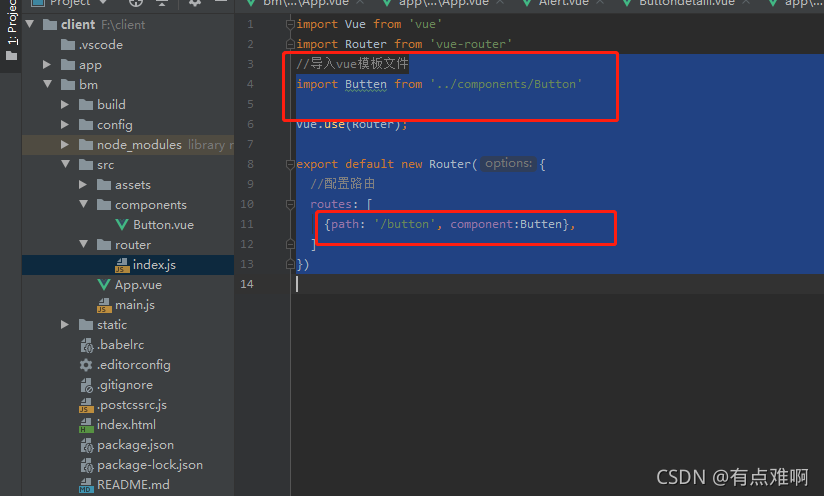Click the 'vue-router' string on line 2

tap(471, 44)
